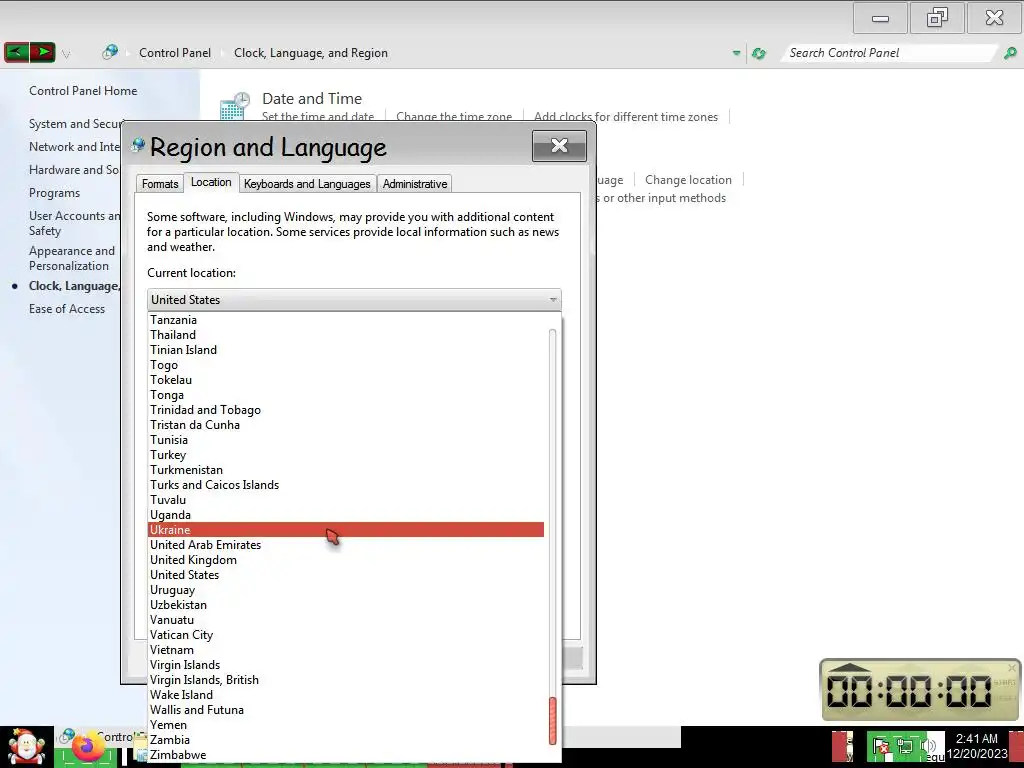
Task: Refresh Control Panel address bar
Action: click(x=758, y=54)
